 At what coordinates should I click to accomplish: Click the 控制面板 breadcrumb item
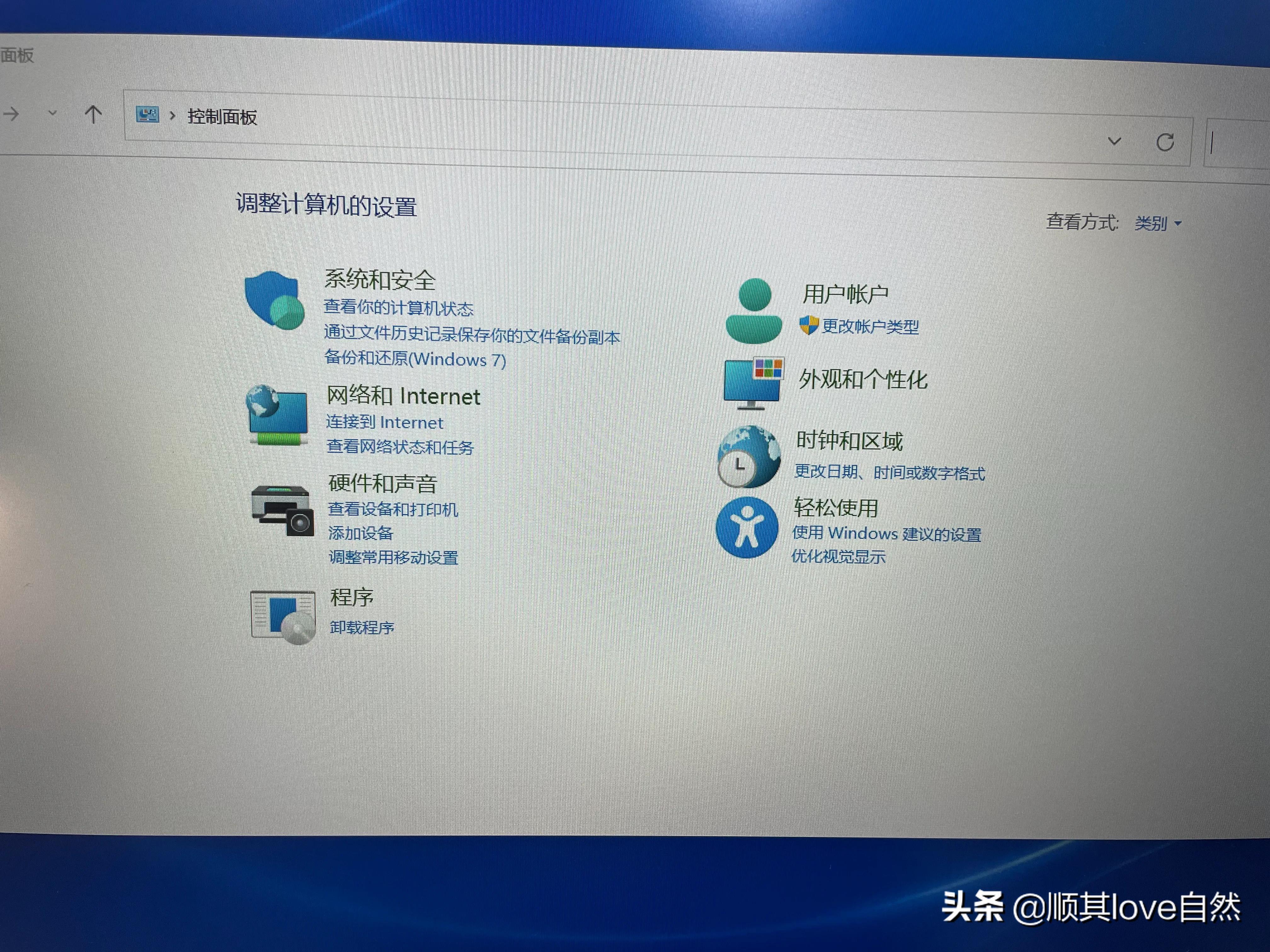[223, 116]
